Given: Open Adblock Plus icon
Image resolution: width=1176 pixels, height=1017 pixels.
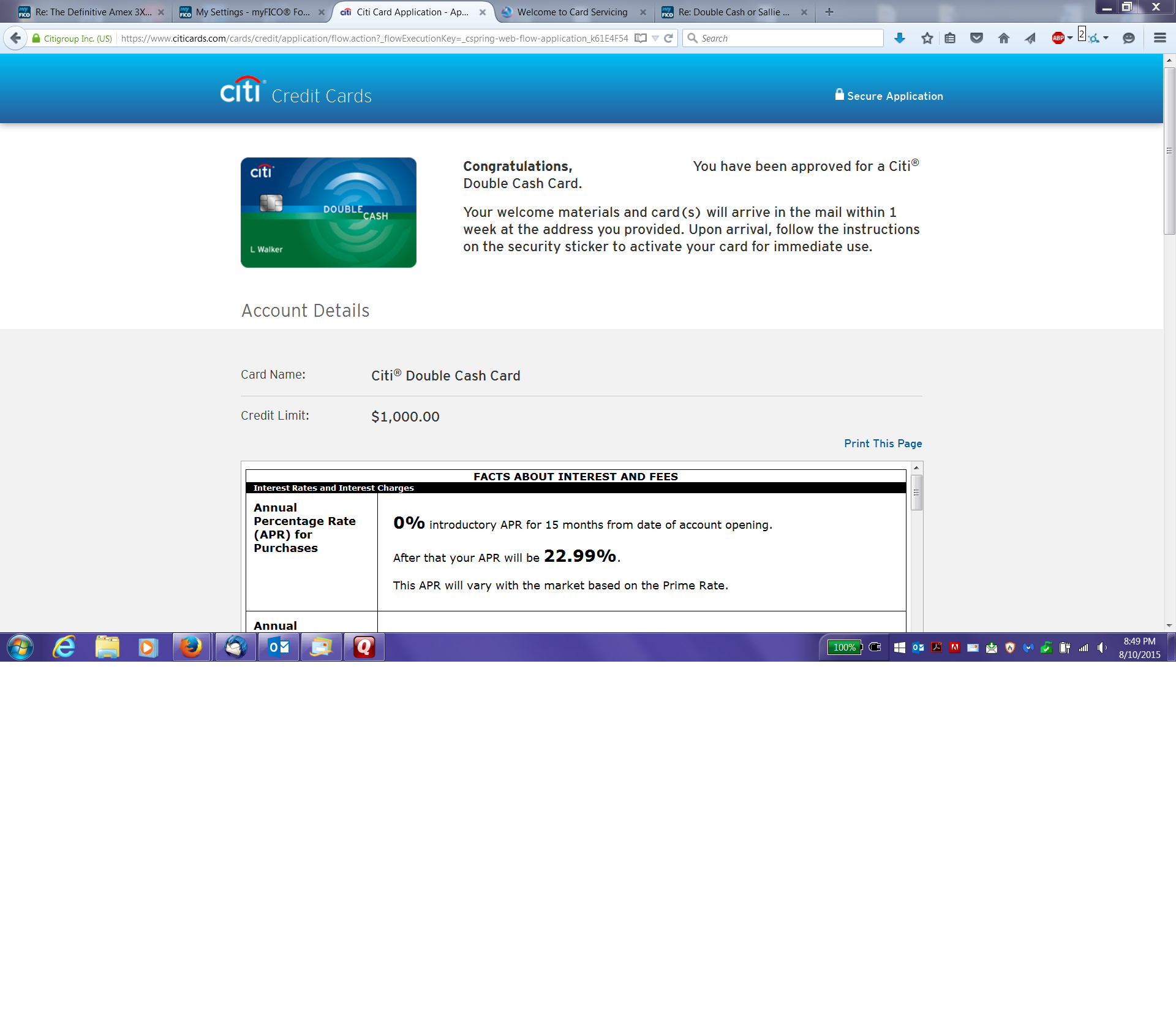Looking at the screenshot, I should click(x=1058, y=38).
